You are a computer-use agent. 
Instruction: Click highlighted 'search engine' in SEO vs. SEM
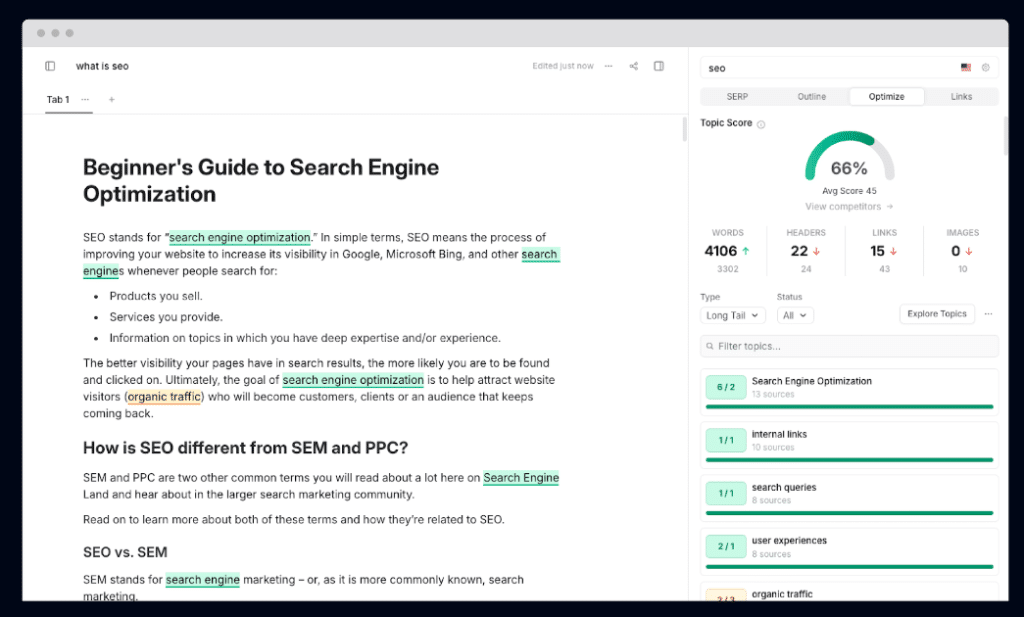pyautogui.click(x=202, y=579)
